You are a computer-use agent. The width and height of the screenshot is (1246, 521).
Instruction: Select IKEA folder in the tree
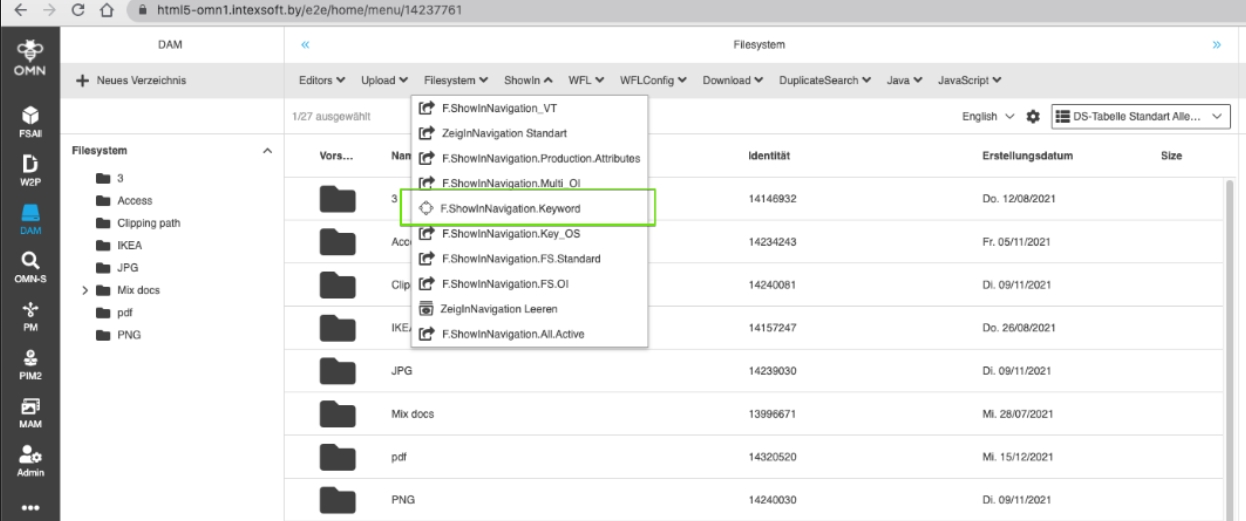point(119,245)
